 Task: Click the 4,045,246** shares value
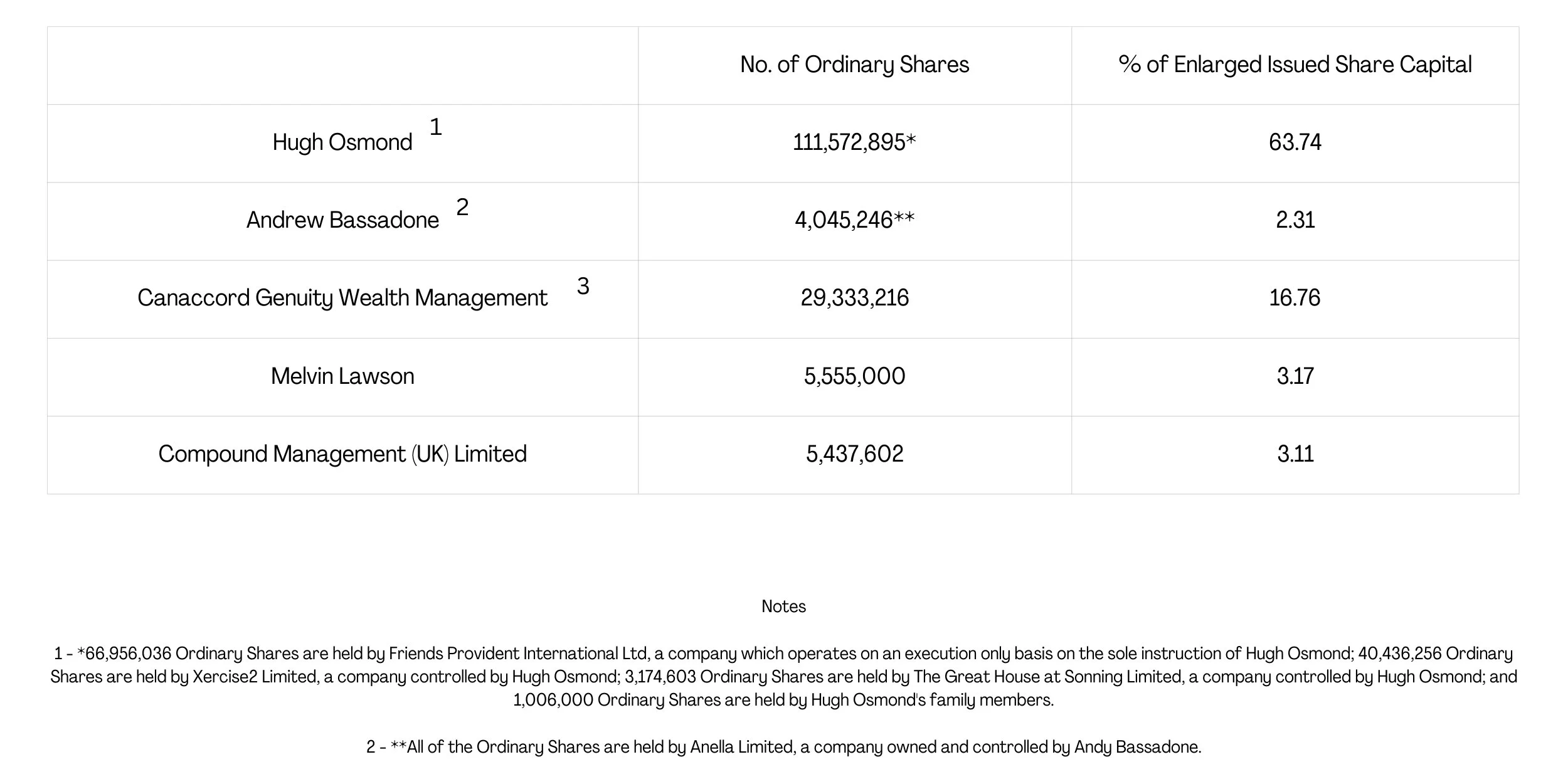[x=854, y=221]
